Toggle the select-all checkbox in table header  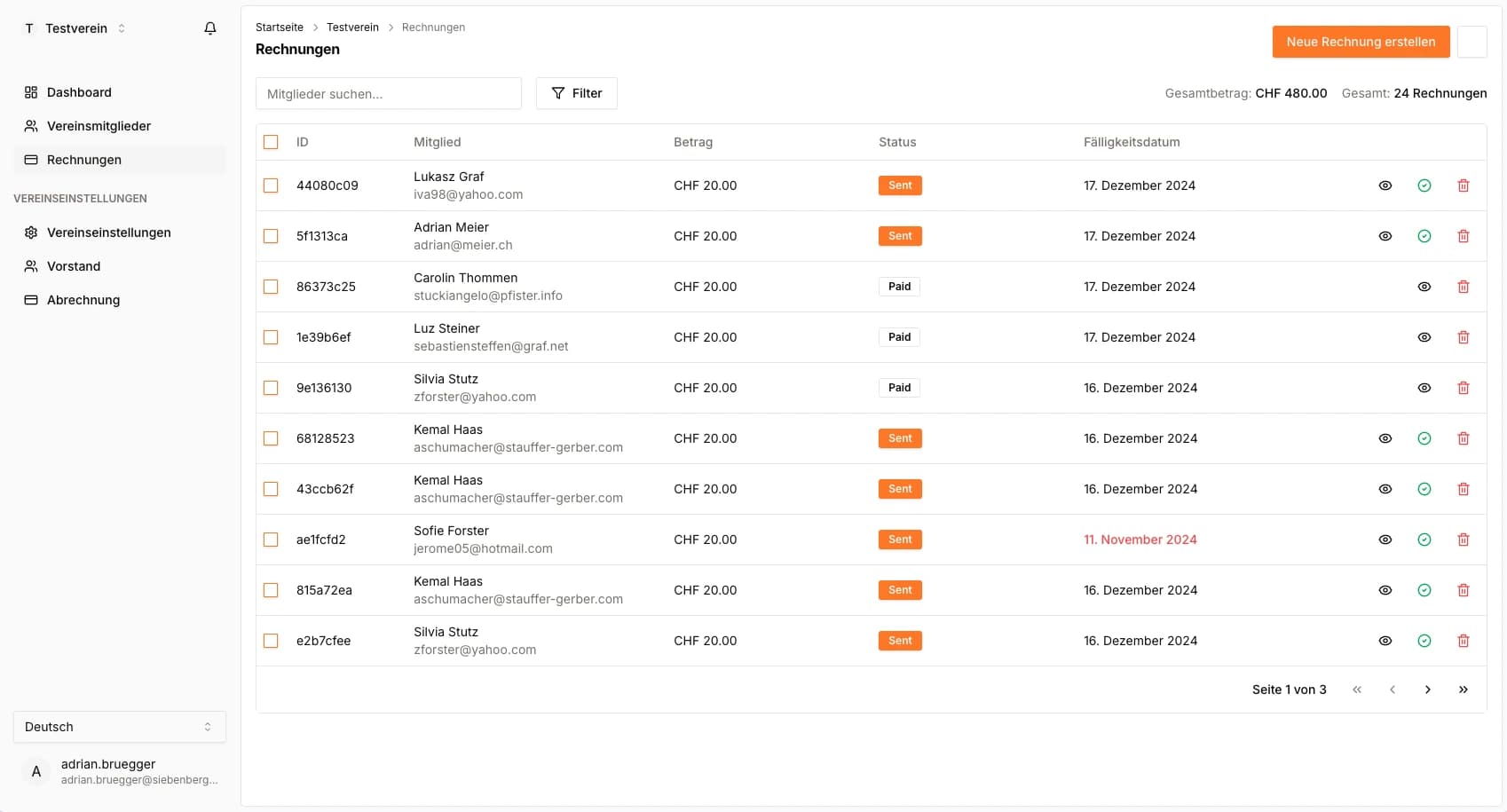pyautogui.click(x=271, y=142)
